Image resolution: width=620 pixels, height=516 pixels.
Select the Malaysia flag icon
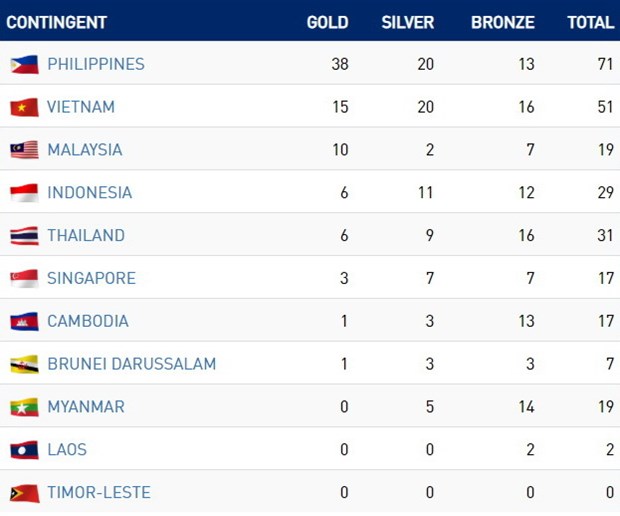pyautogui.click(x=24, y=150)
